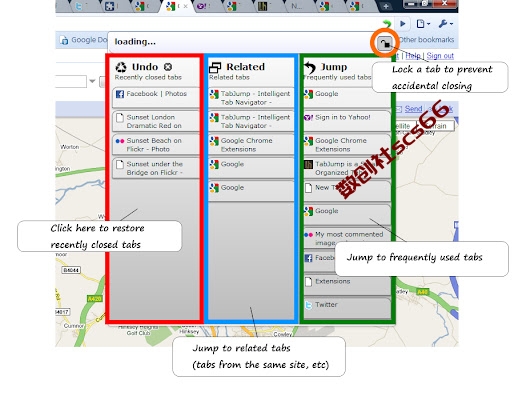The image size is (514, 400).
Task: Jump to the 'Extensions' tab entry
Action: [x=347, y=285]
